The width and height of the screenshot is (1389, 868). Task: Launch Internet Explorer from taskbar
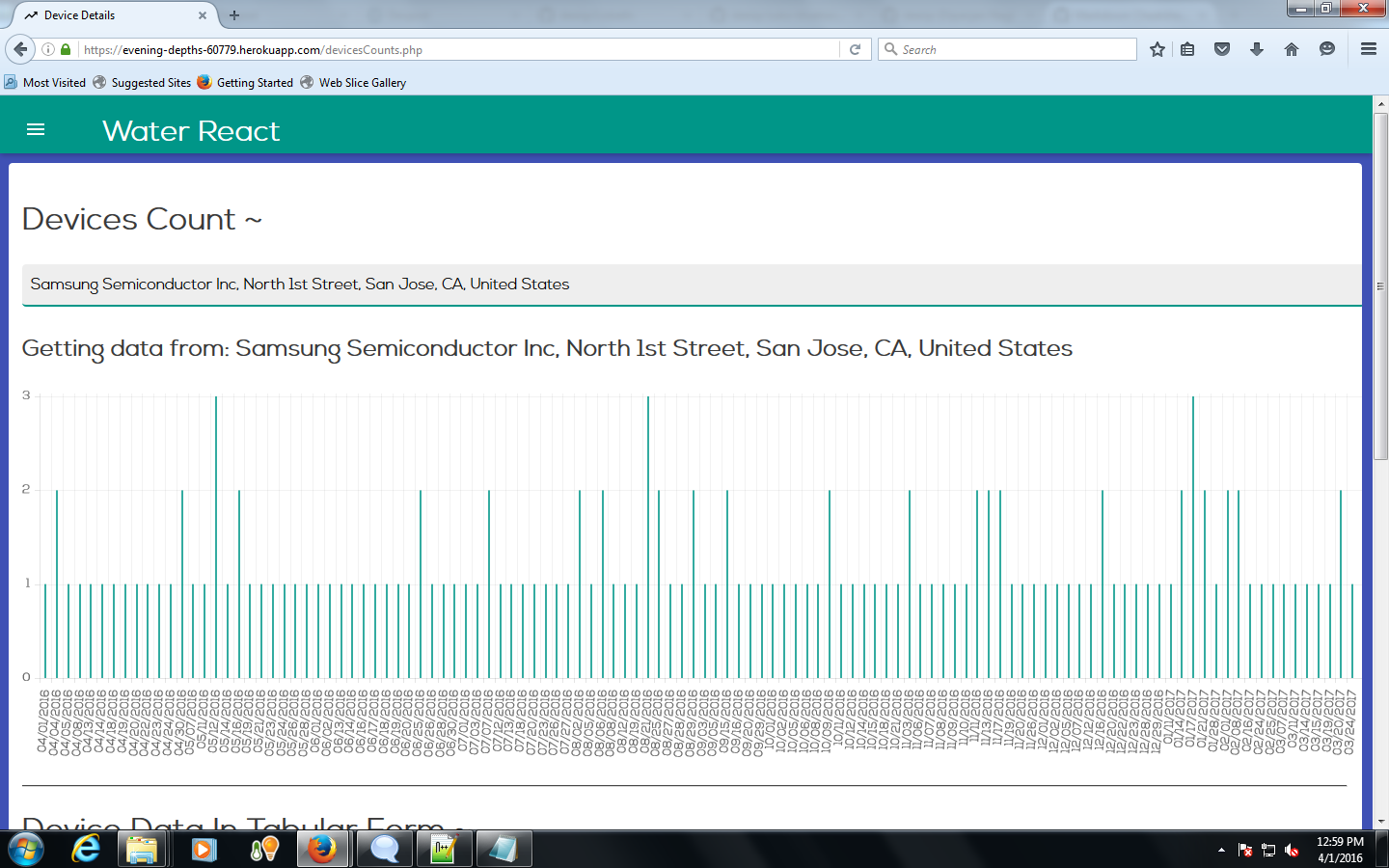click(86, 850)
